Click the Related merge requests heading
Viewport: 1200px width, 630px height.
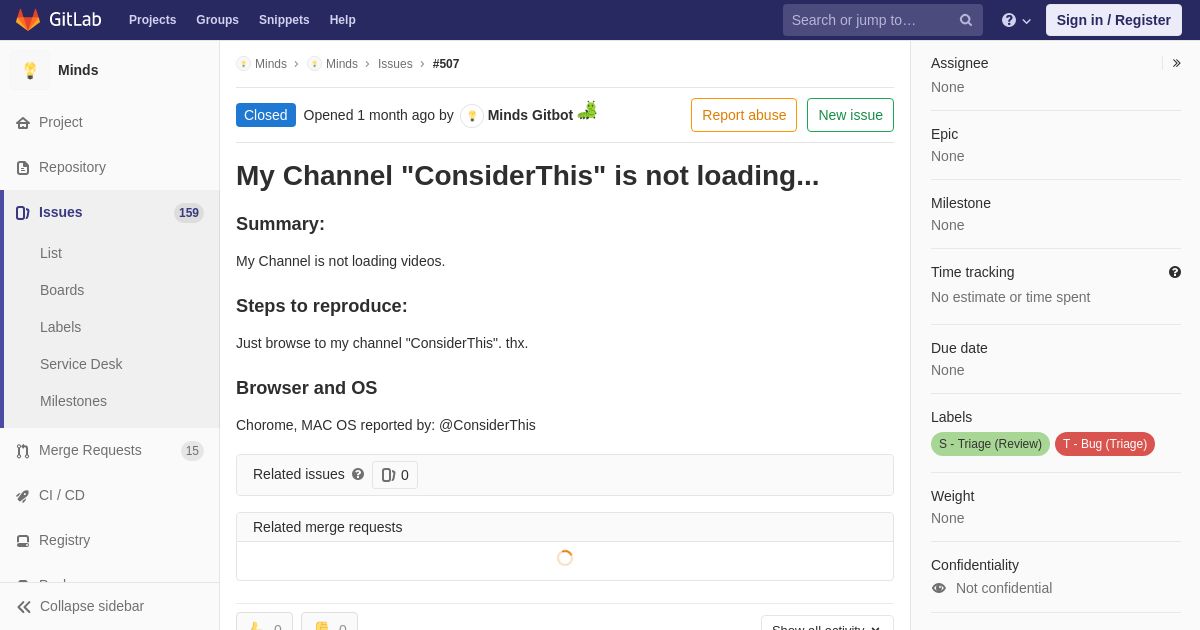point(328,527)
